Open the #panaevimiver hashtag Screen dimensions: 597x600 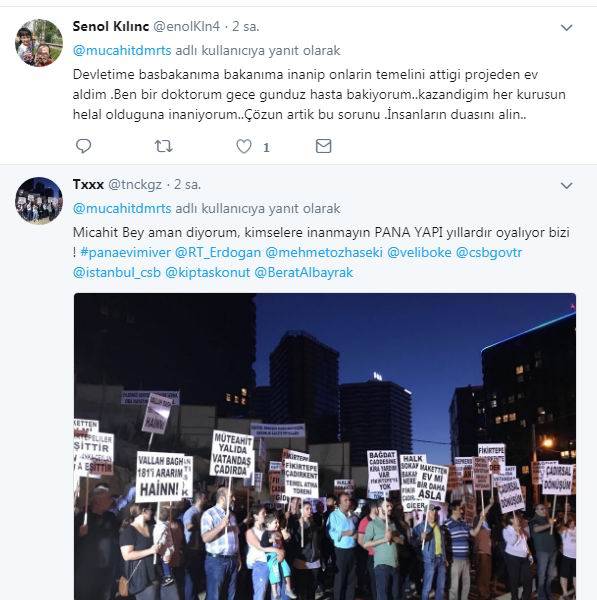click(126, 253)
